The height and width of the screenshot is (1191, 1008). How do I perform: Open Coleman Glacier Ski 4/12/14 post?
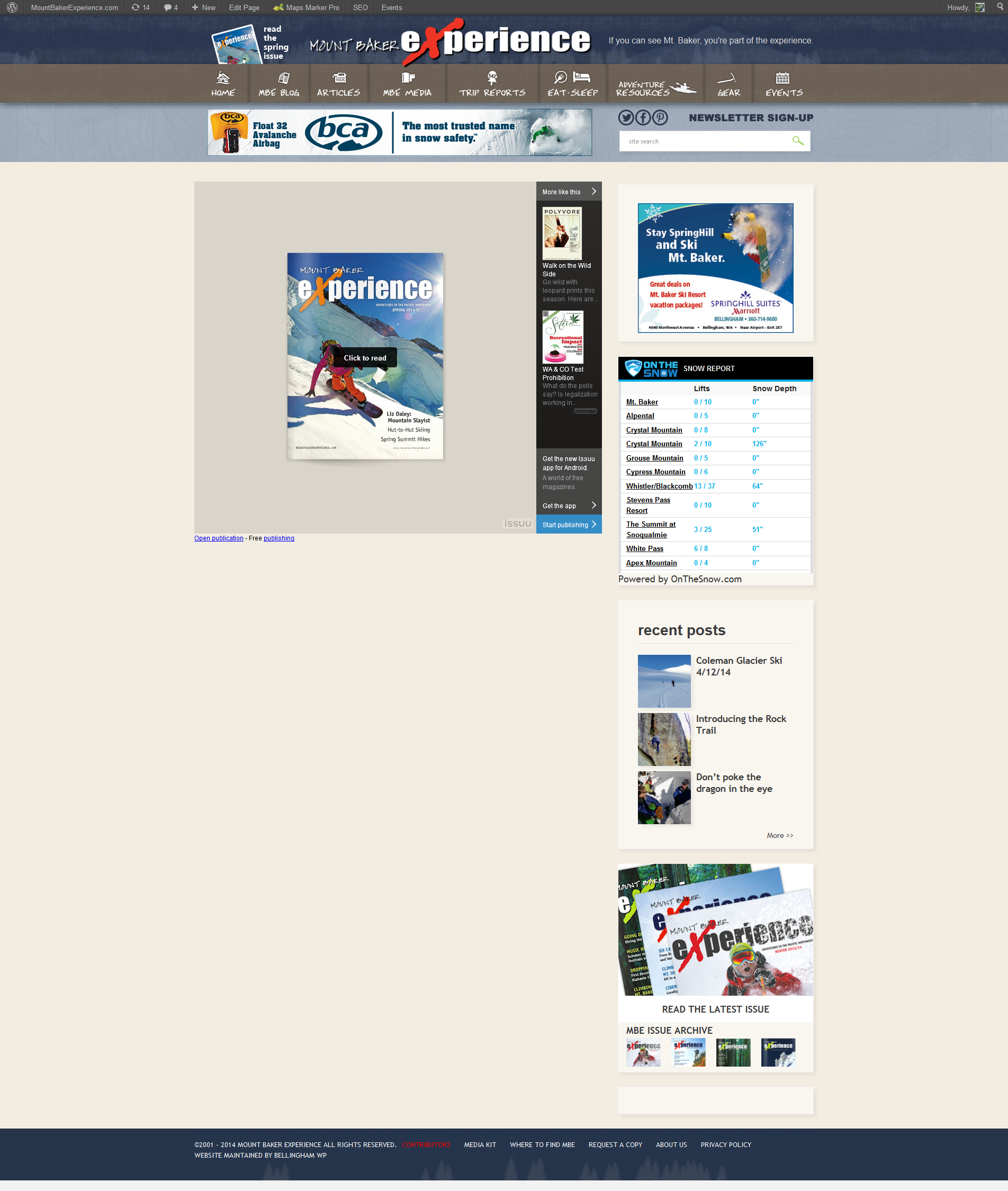739,666
